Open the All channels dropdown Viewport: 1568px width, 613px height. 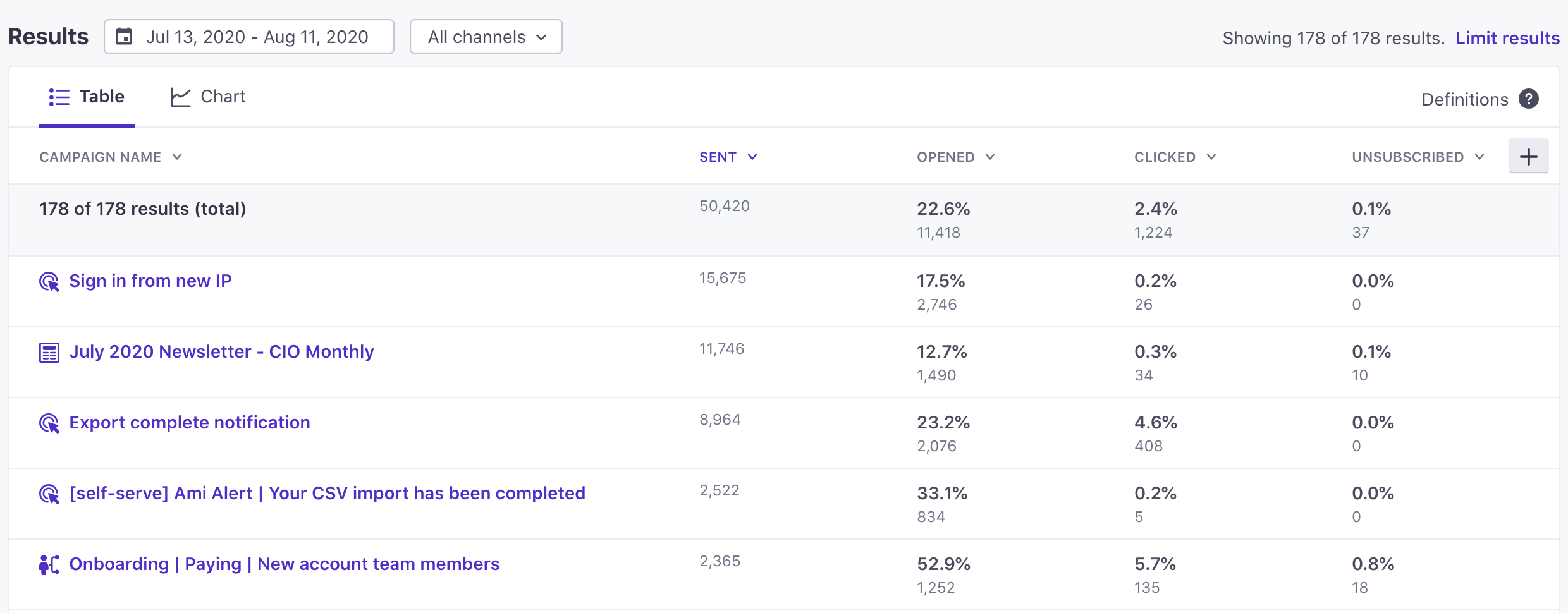click(x=486, y=37)
